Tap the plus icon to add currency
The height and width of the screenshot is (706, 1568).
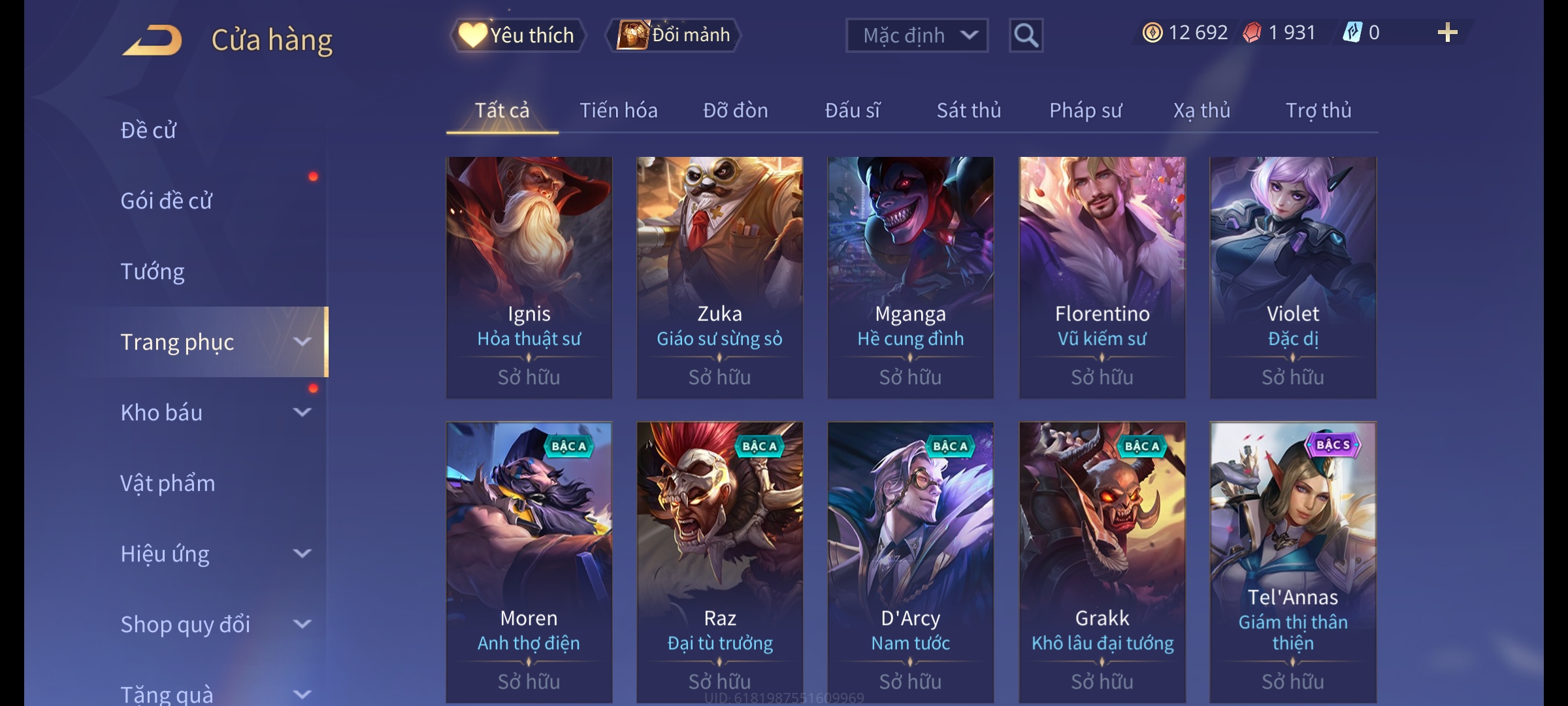1448,33
